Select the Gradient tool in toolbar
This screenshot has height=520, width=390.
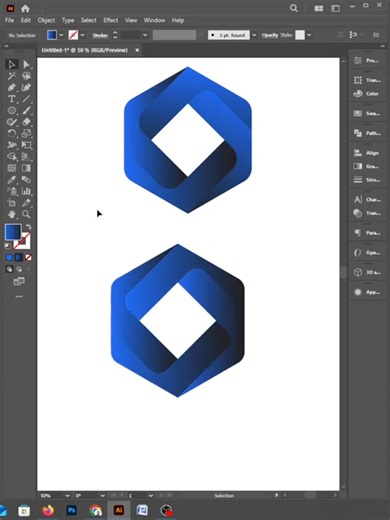(26, 168)
